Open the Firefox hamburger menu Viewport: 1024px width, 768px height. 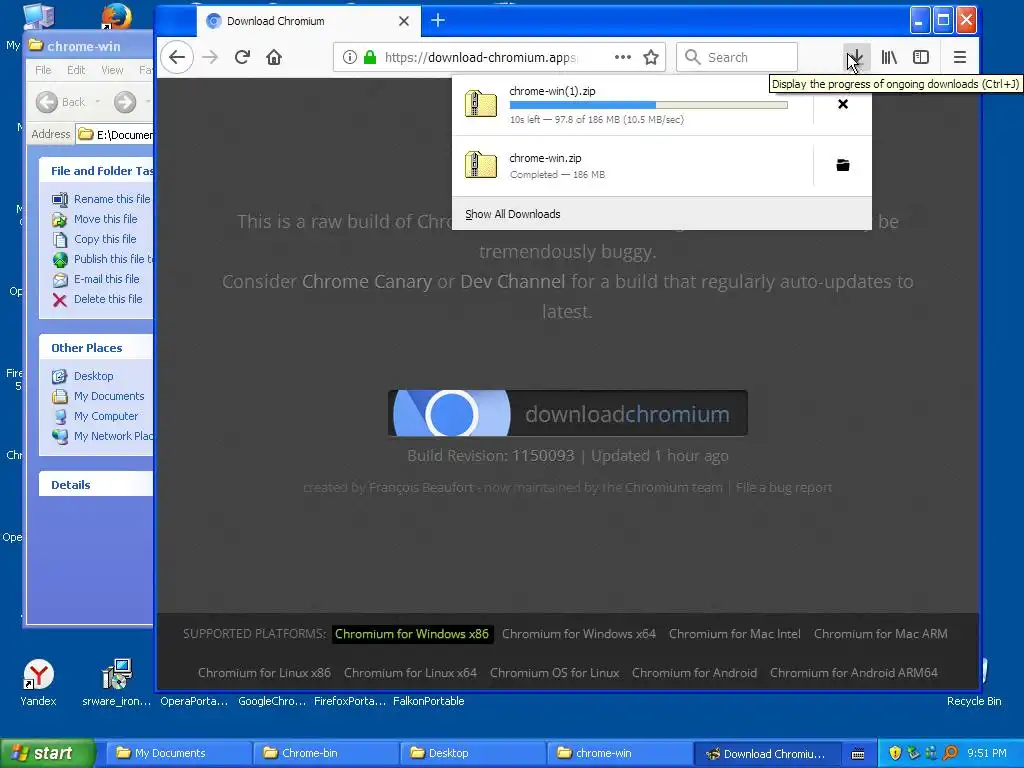pos(959,57)
